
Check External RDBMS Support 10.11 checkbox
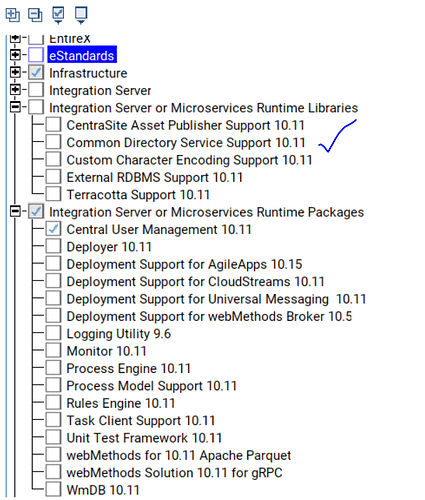tap(53, 177)
